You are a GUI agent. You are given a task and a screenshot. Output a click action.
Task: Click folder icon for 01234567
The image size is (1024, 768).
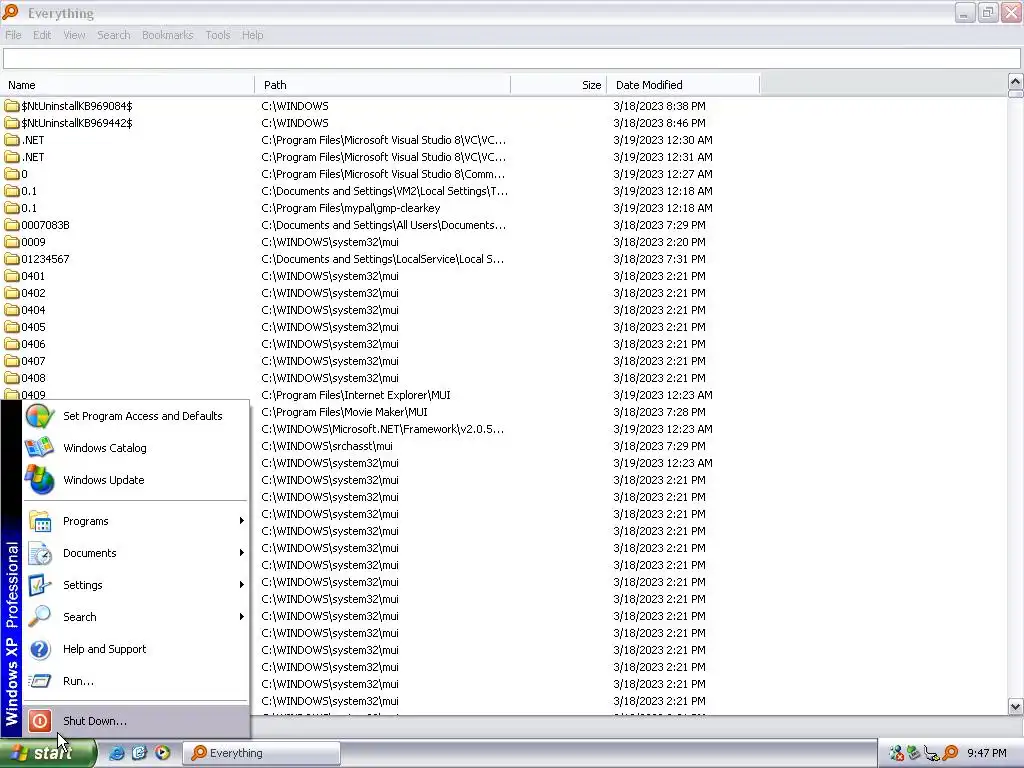tap(12, 259)
